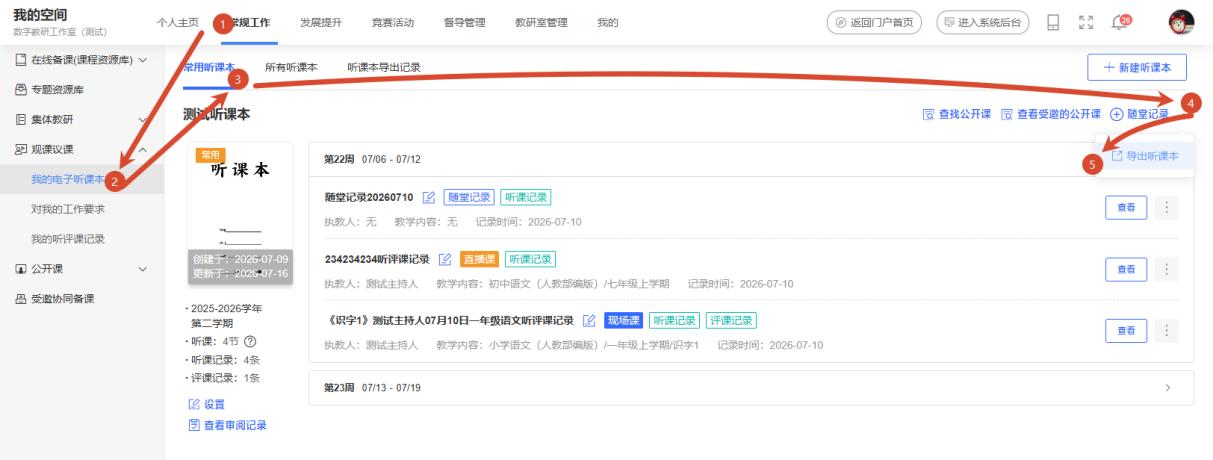1213x460 pixels.
Task: Collapse the 第22周 07/06 - 07/12 header
Action: (751, 159)
